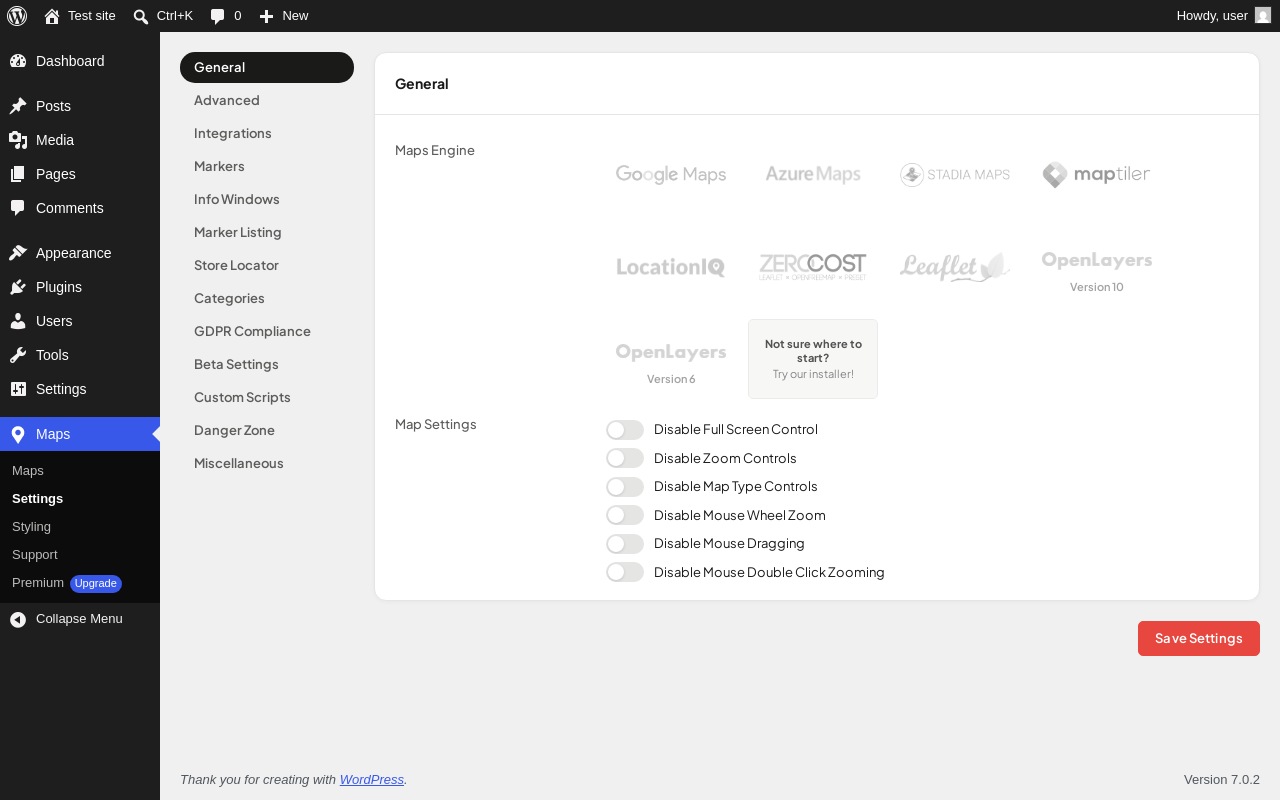Open the Custom Scripts tab
The height and width of the screenshot is (800, 1280).
coord(267,397)
